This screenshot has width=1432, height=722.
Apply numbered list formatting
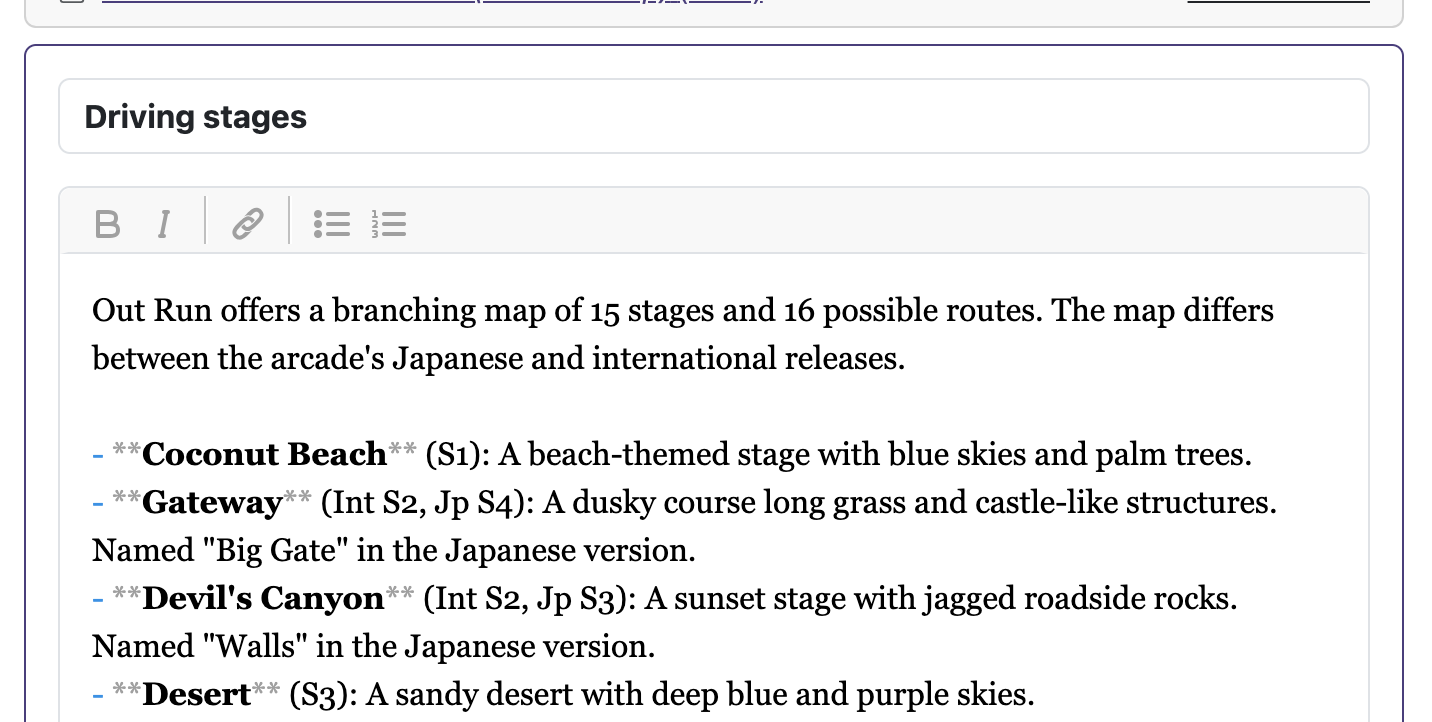pos(388,223)
